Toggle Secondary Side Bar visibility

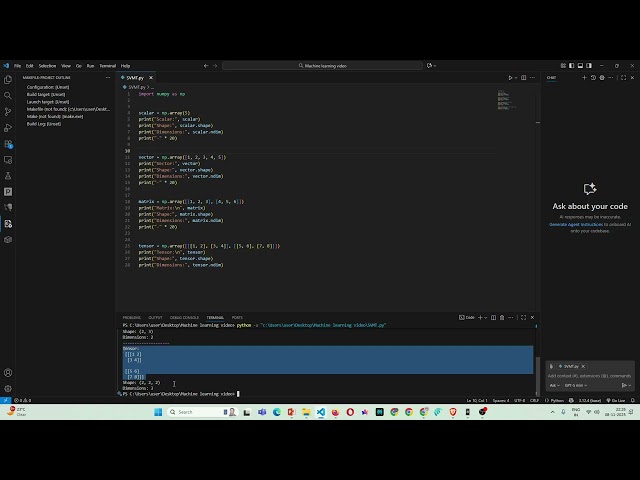point(589,66)
